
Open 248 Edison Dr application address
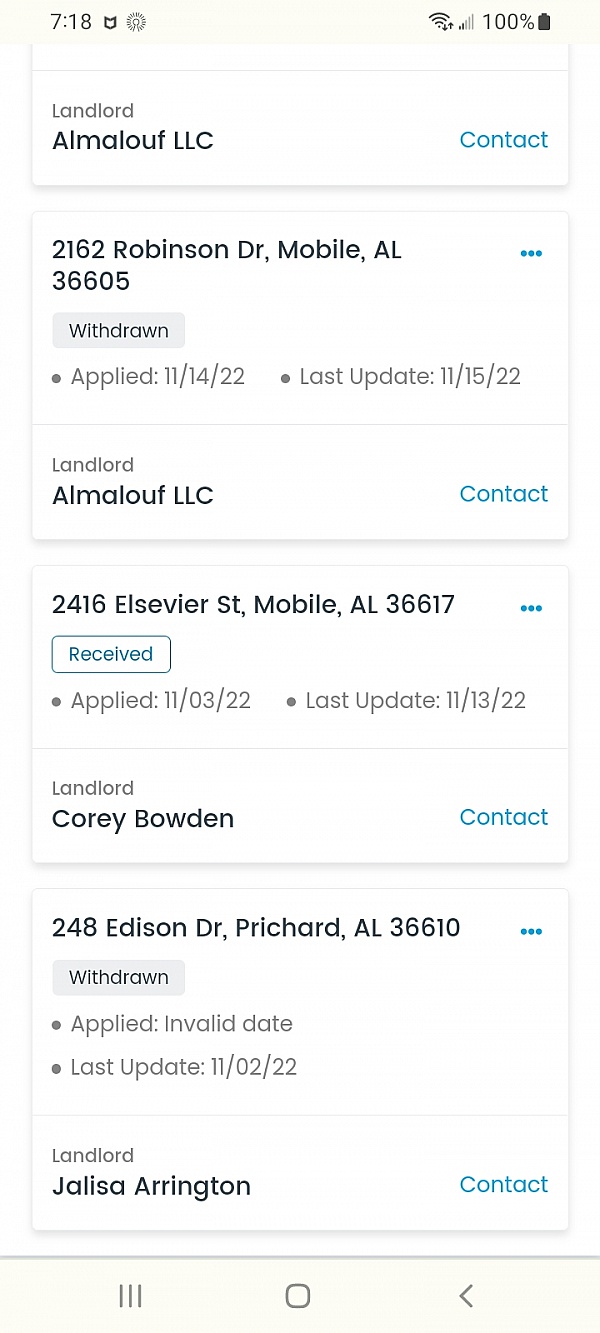pos(256,928)
